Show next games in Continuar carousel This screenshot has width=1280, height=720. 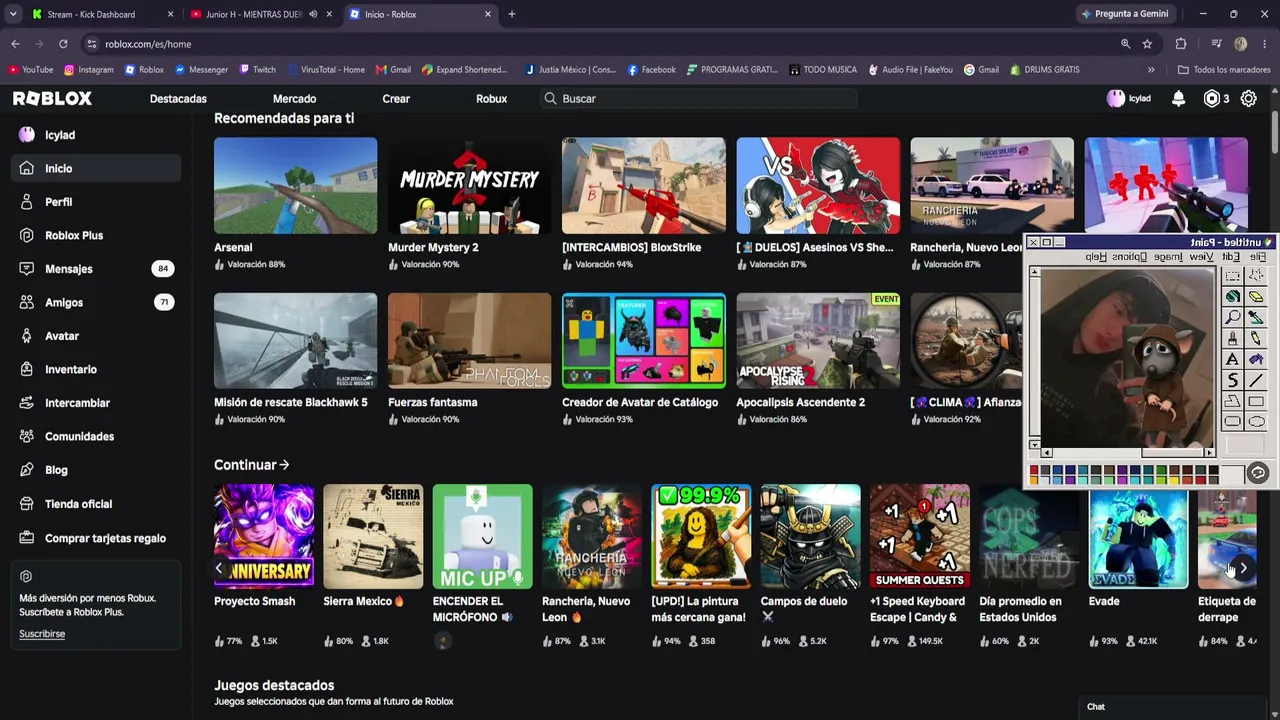coord(1243,568)
